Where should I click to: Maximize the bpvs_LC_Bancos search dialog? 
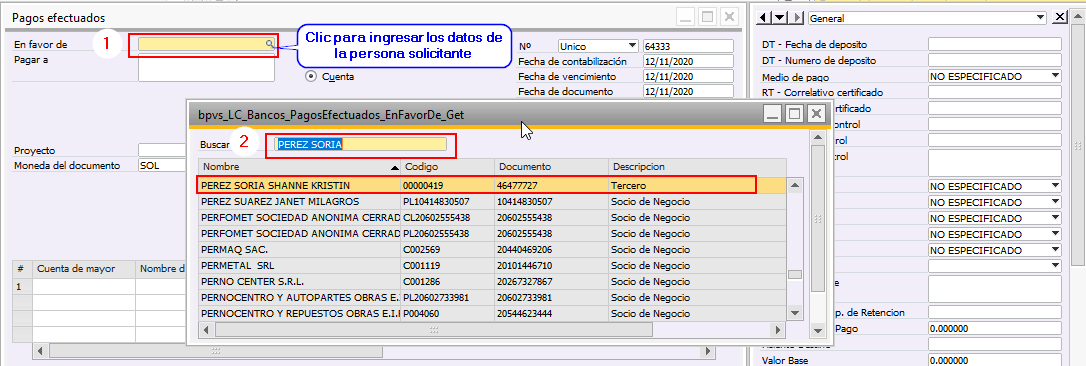(x=794, y=114)
